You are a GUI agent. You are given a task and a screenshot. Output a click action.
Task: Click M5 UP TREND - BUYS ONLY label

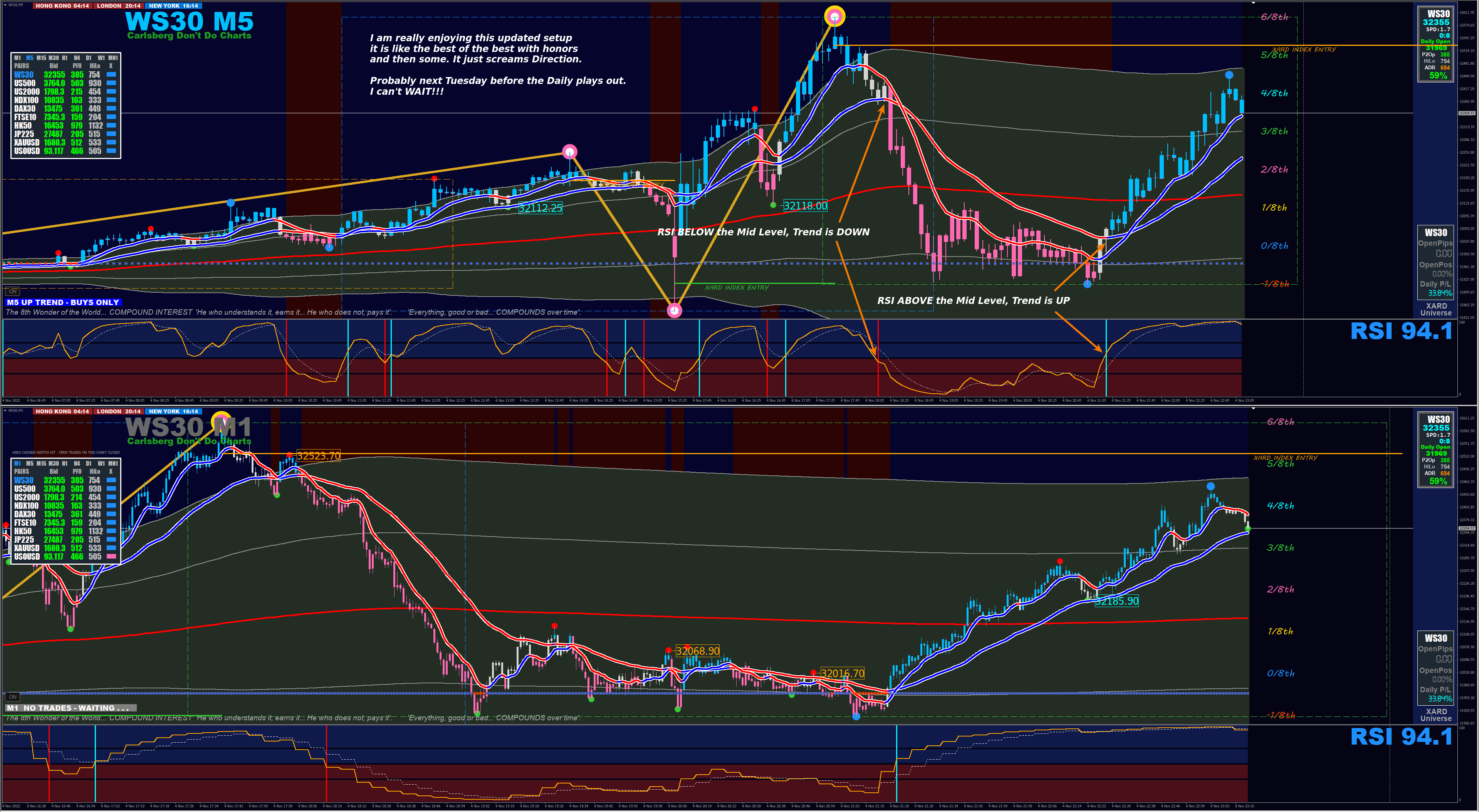click(x=63, y=302)
